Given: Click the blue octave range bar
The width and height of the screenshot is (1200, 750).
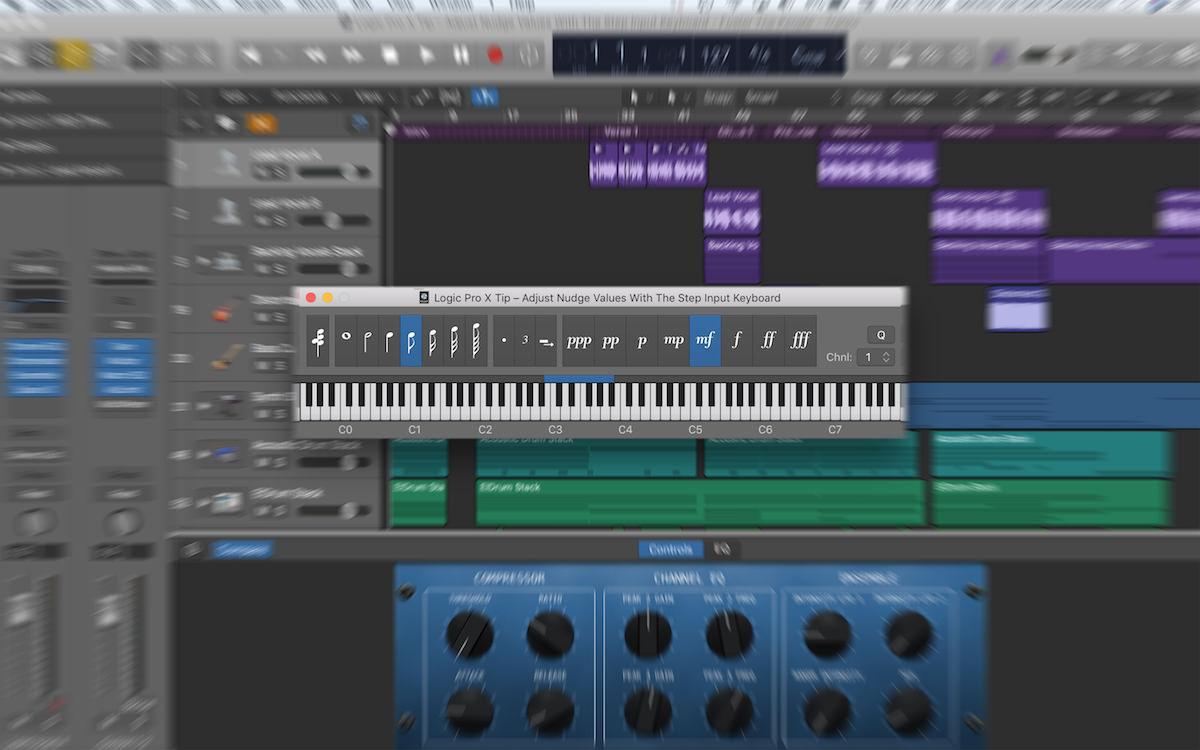Looking at the screenshot, I should point(579,379).
